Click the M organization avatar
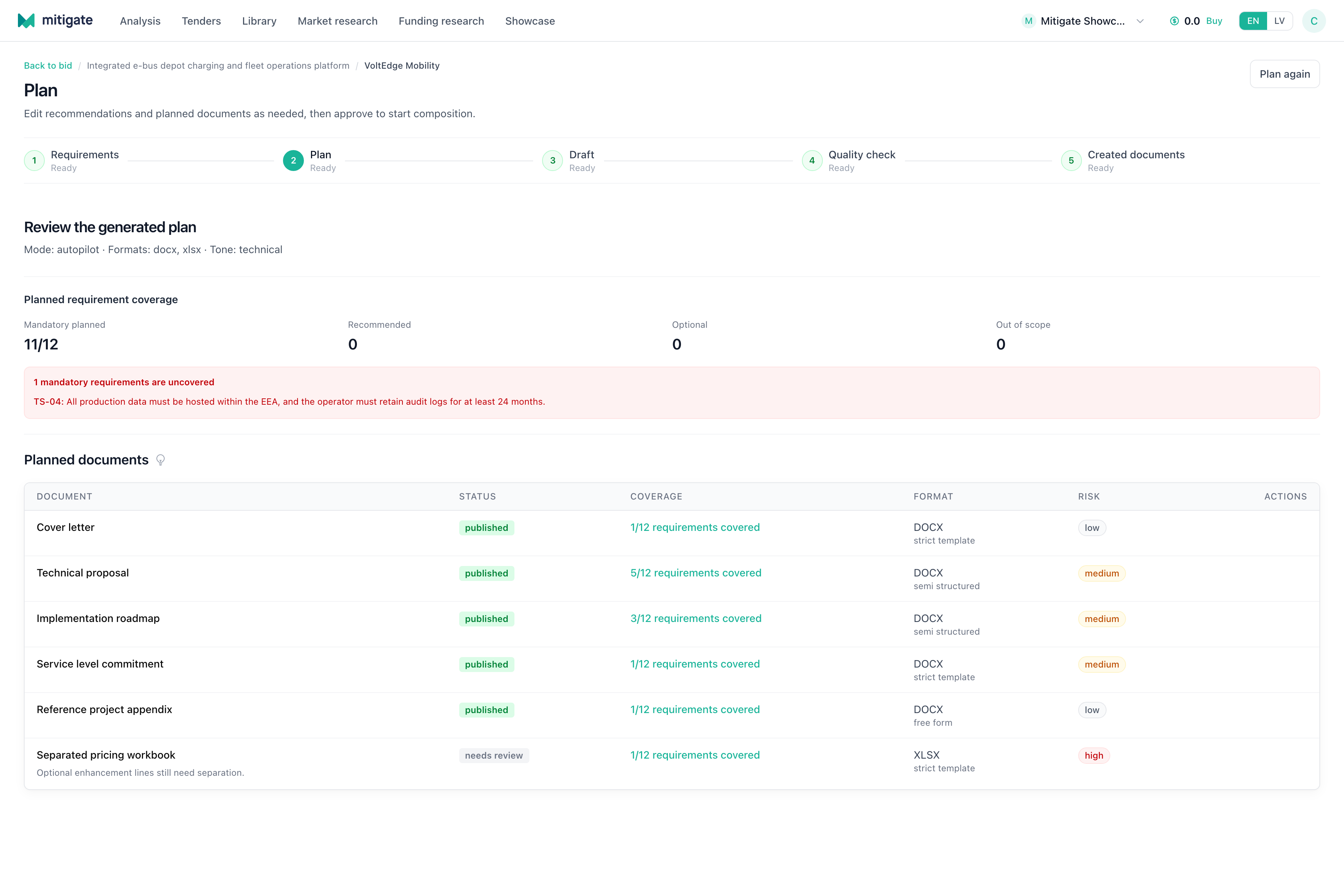 tap(1029, 21)
